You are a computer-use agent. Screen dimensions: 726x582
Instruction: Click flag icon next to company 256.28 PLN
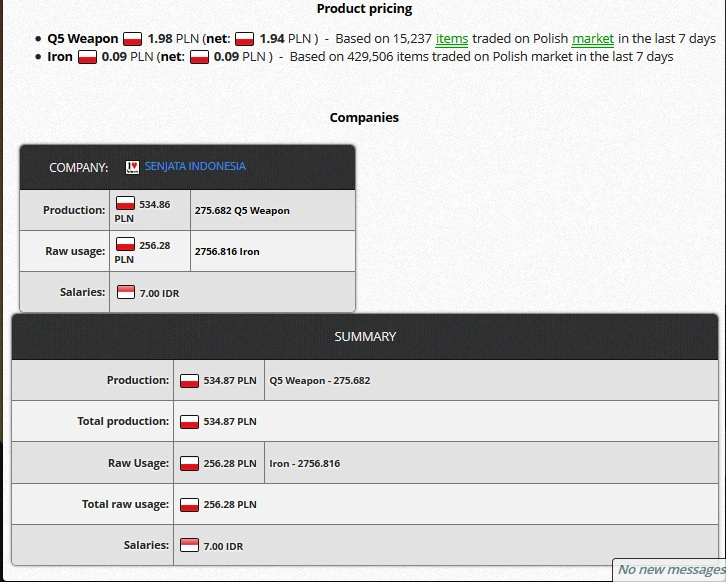click(x=125, y=244)
